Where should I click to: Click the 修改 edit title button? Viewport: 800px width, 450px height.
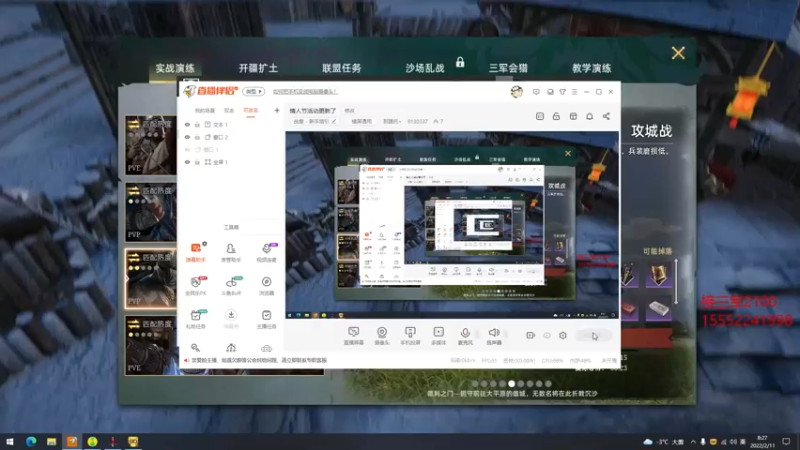pos(349,111)
